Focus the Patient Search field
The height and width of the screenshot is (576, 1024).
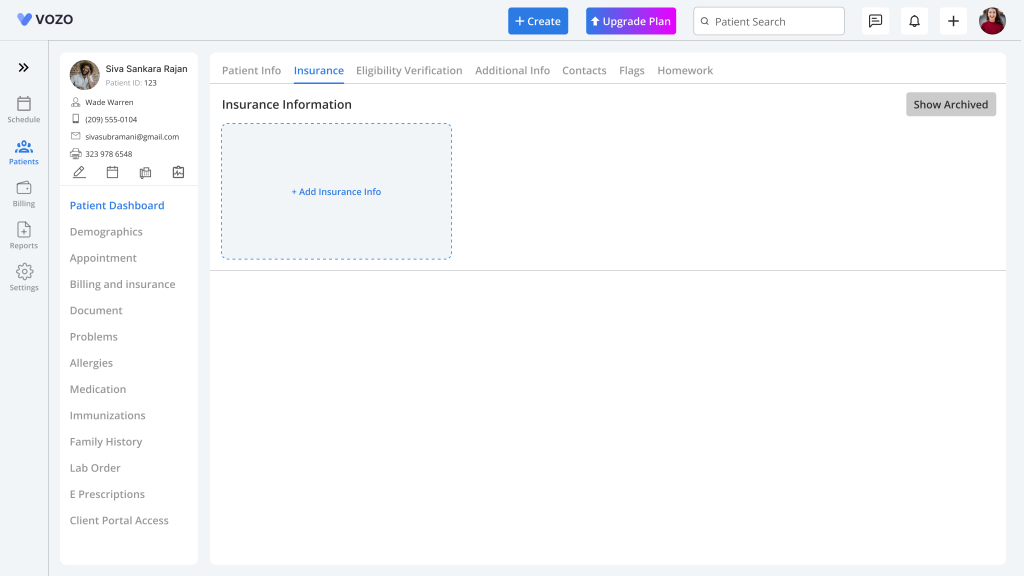pos(769,21)
